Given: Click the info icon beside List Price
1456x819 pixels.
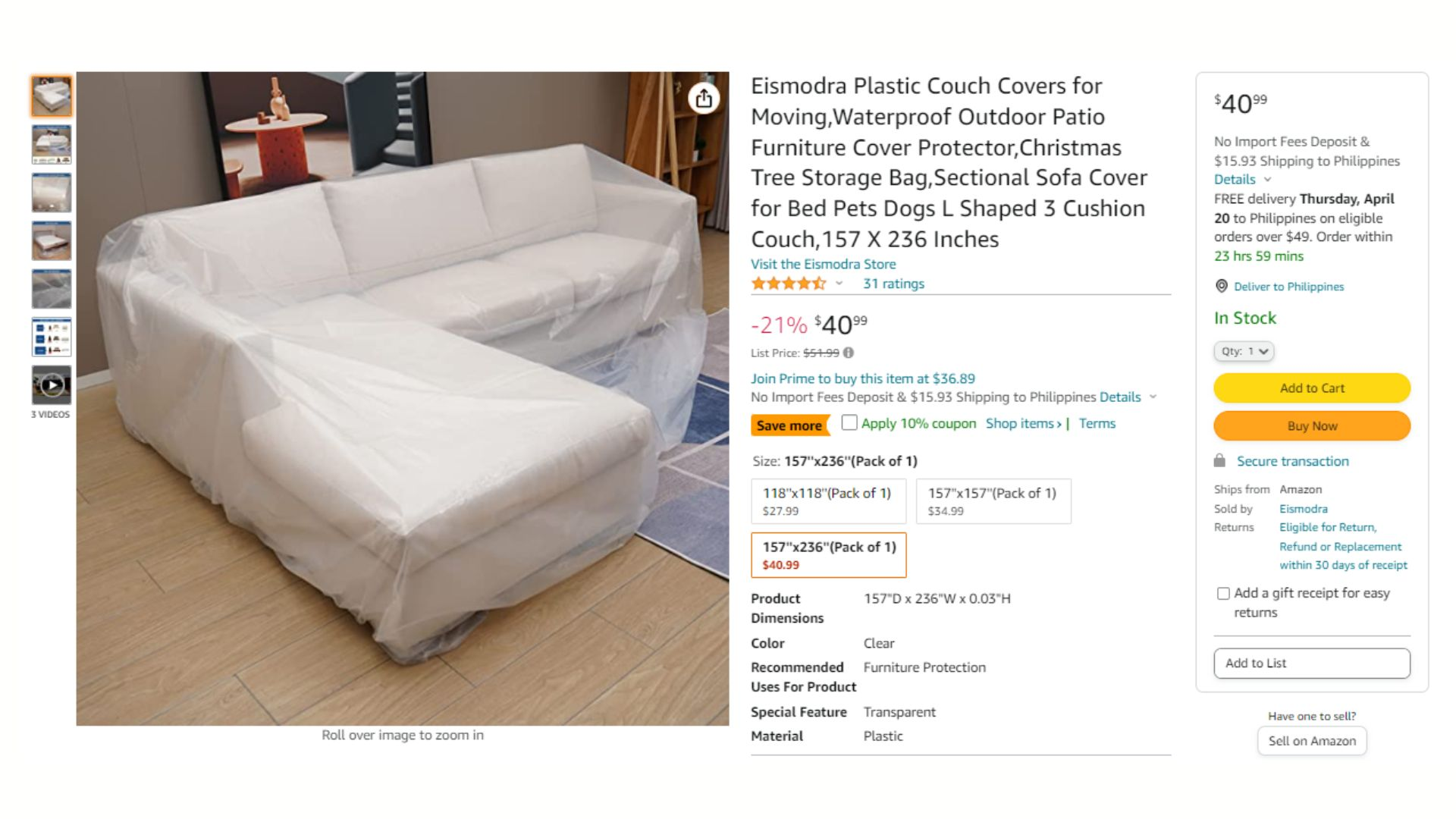Looking at the screenshot, I should tap(849, 353).
